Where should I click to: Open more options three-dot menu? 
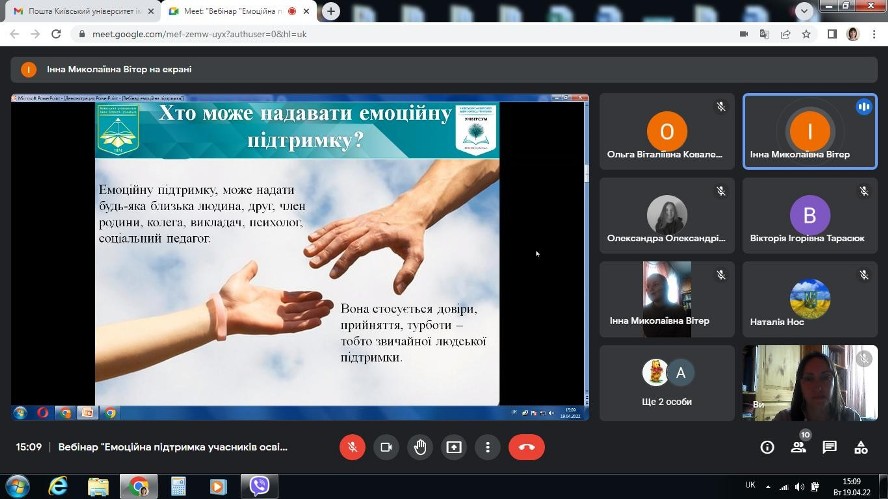coord(488,447)
